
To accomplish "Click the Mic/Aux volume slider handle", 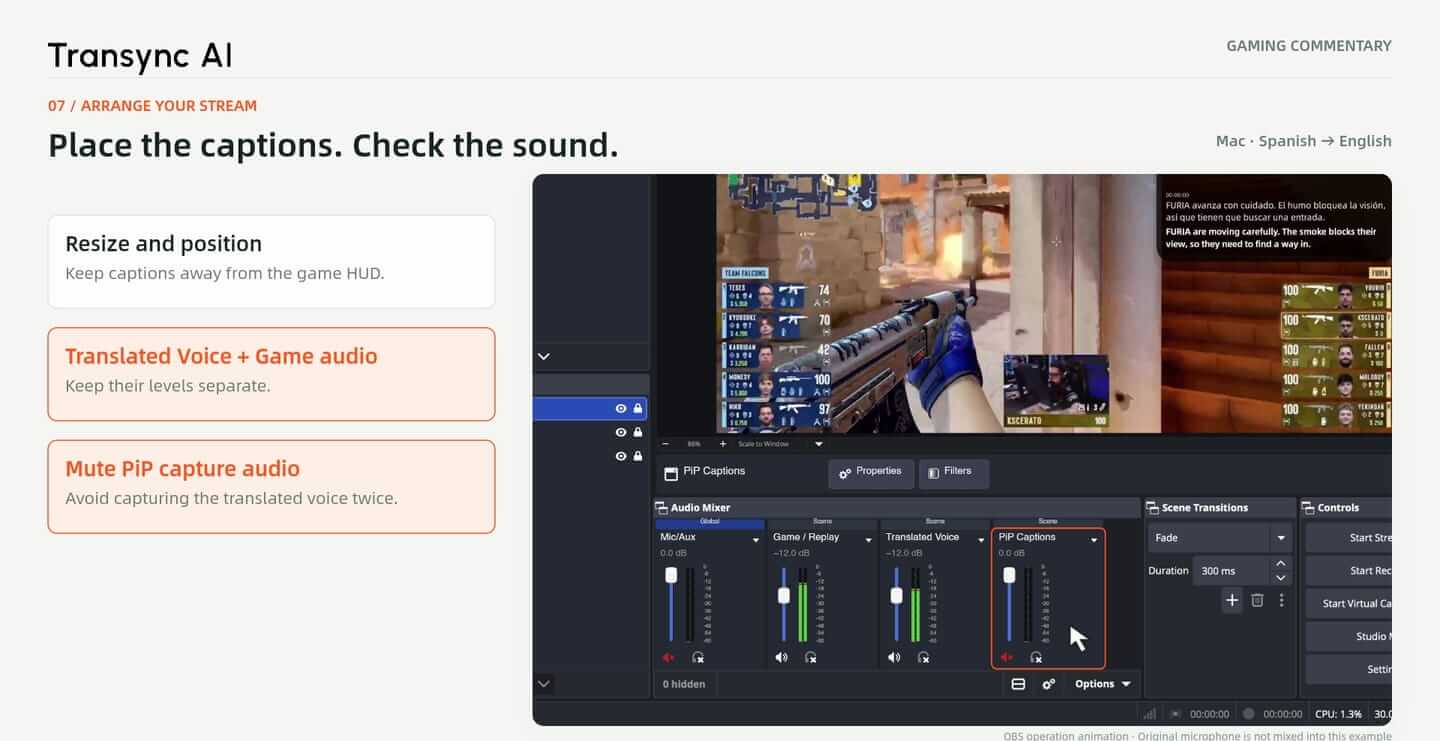I will point(671,575).
